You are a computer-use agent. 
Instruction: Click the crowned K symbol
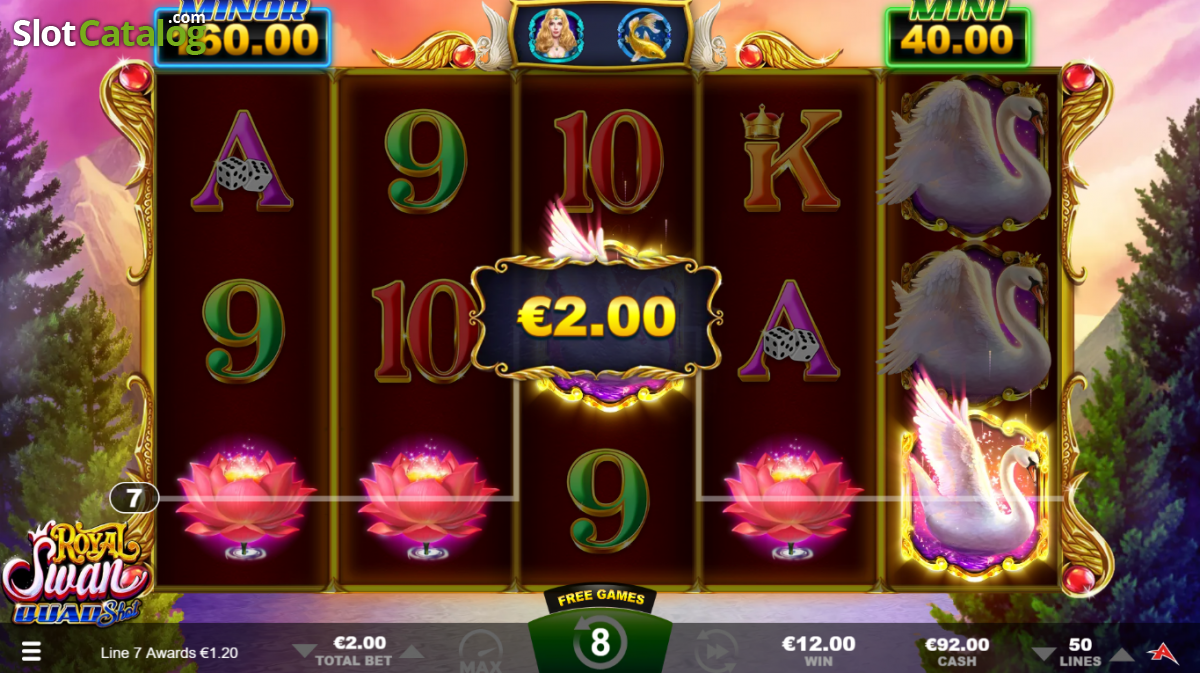[x=790, y=159]
